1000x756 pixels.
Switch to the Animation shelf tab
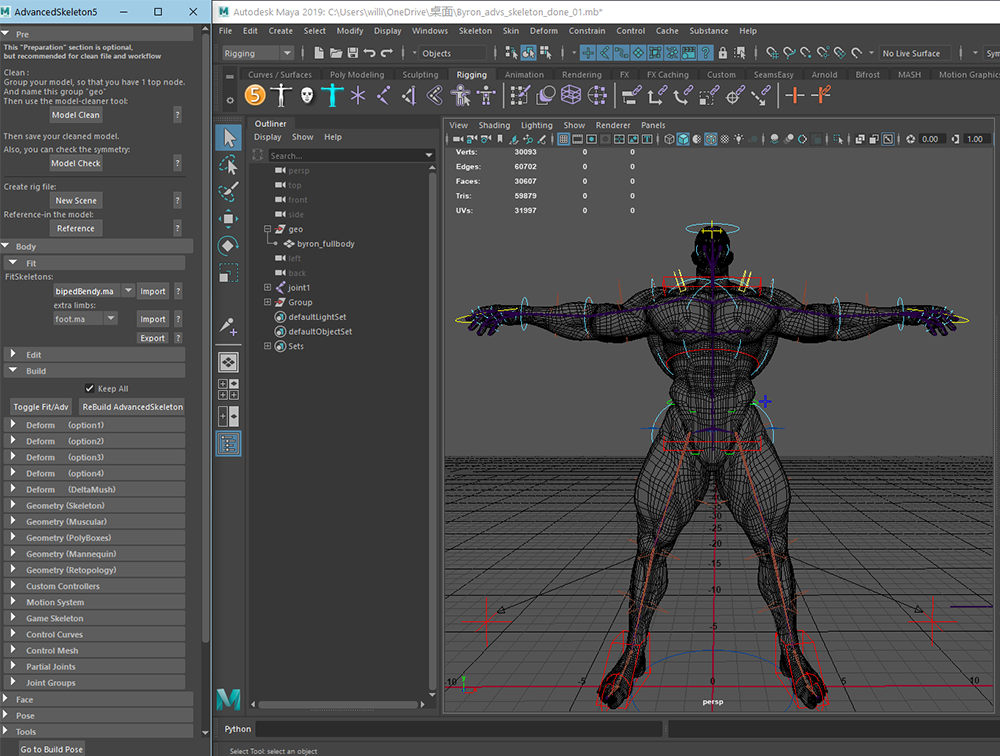click(x=524, y=75)
